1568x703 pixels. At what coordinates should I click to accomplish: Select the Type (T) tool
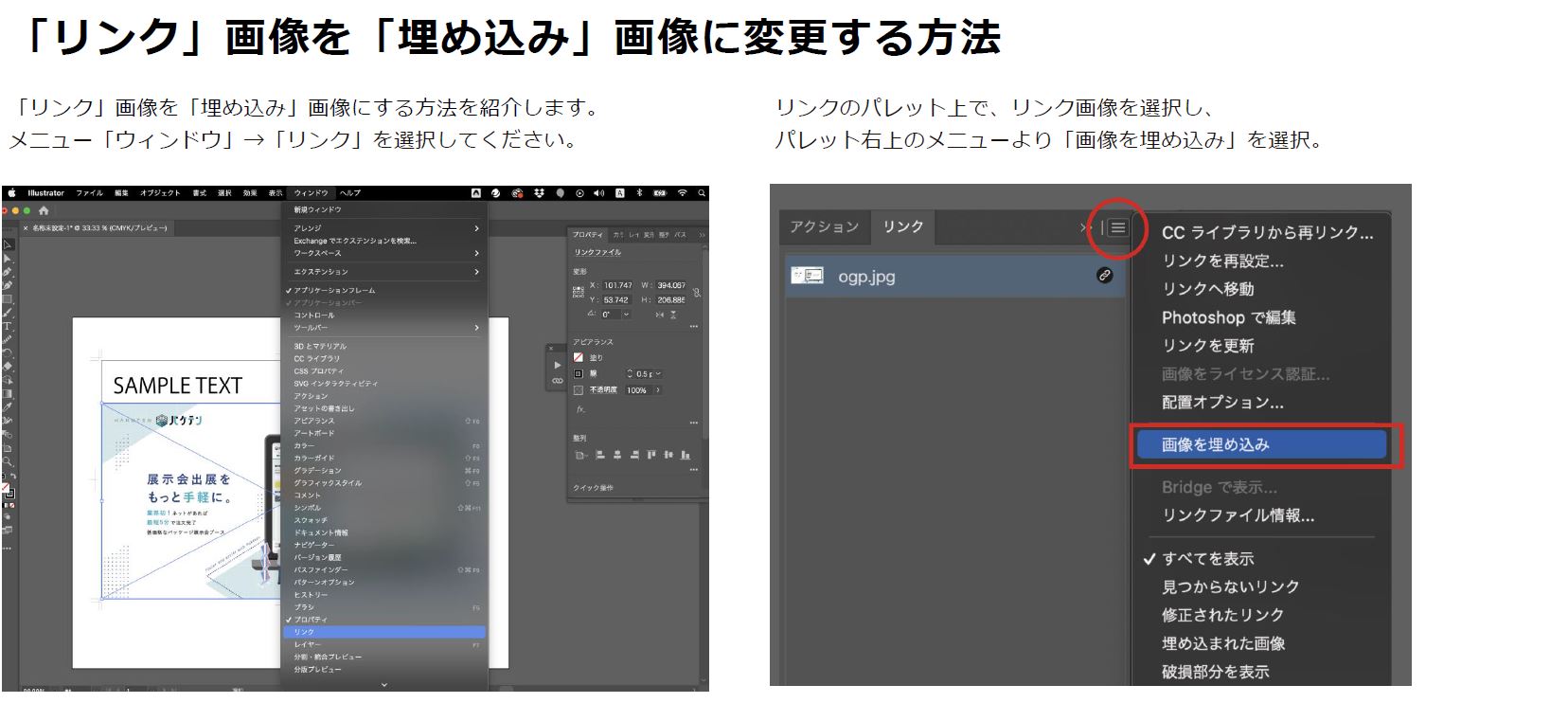pyautogui.click(x=8, y=327)
